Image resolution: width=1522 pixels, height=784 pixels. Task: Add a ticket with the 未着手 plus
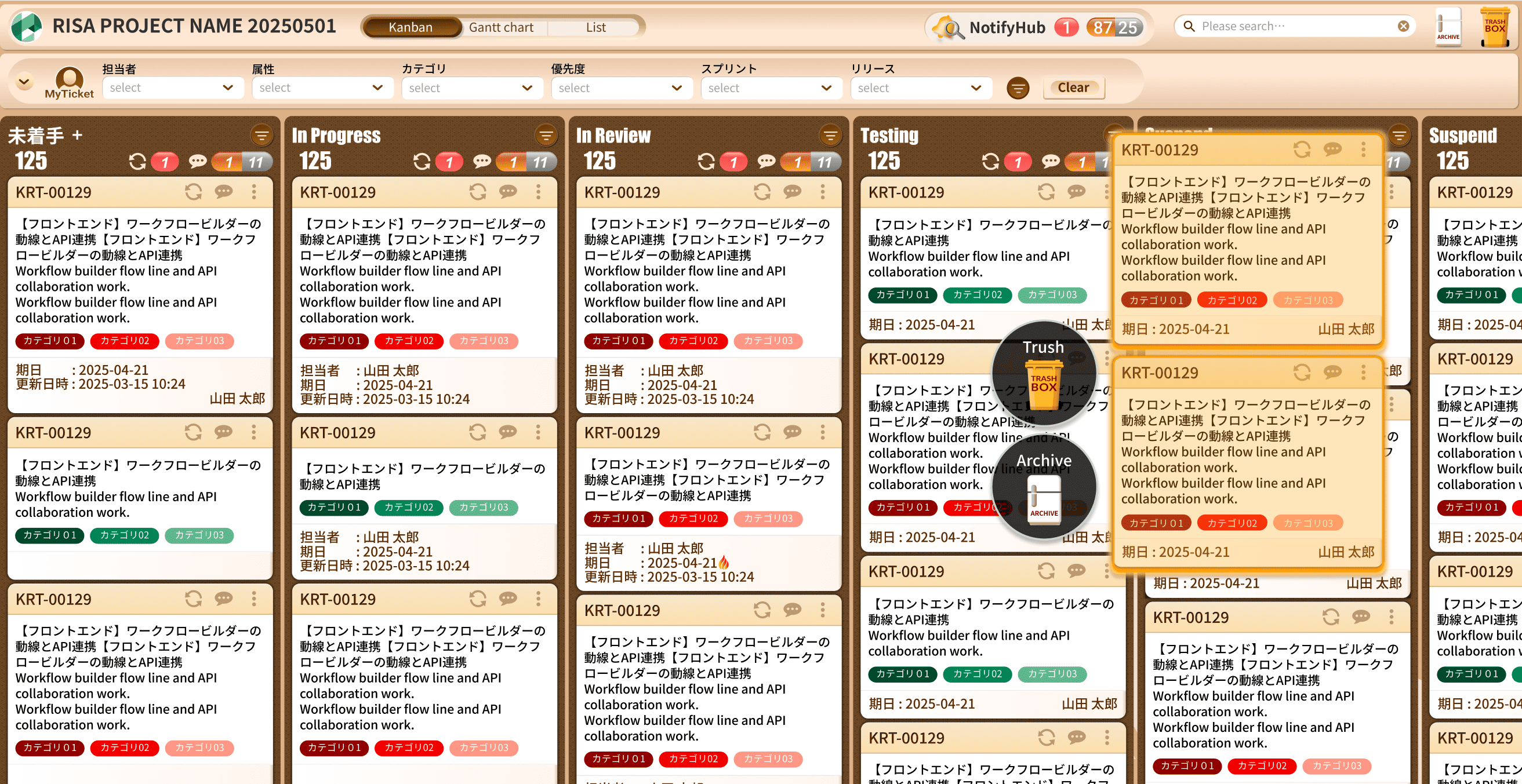[77, 135]
